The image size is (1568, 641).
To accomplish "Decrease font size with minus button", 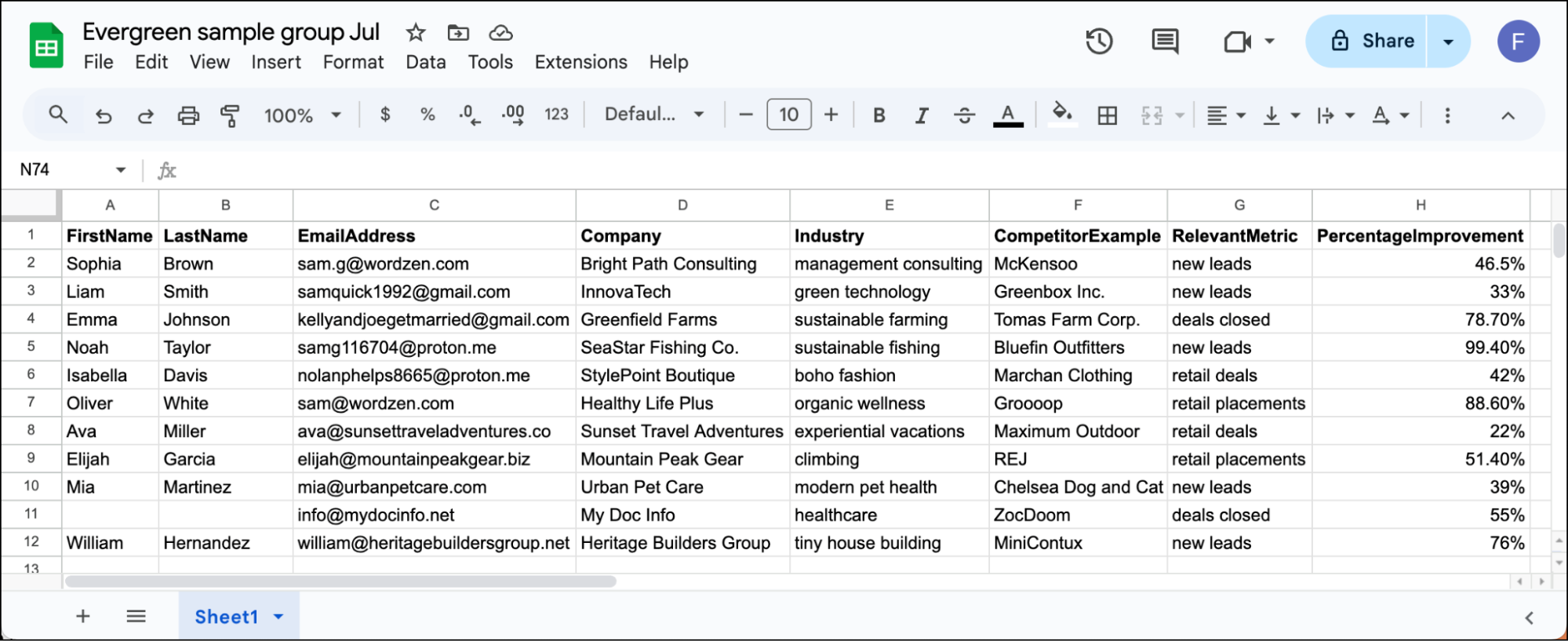I will coord(746,115).
